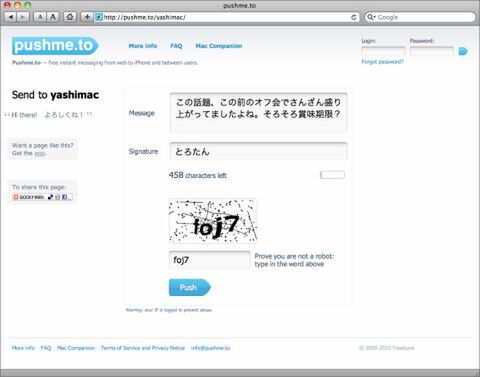This screenshot has height=377, width=480.
Task: Open the home page via the house icon
Action: (70, 17)
